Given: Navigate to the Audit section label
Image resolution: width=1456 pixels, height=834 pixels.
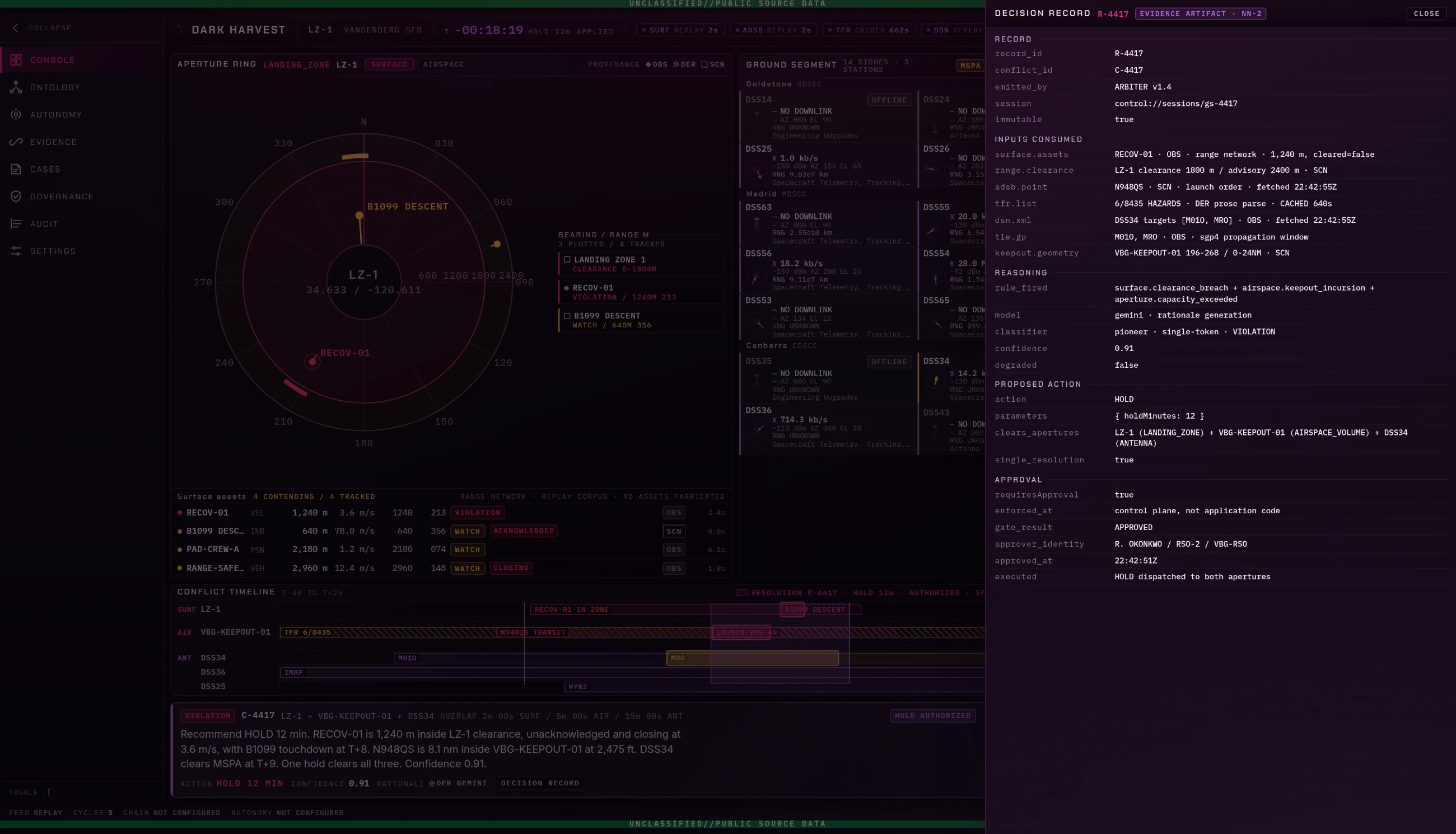Looking at the screenshot, I should click(x=44, y=224).
